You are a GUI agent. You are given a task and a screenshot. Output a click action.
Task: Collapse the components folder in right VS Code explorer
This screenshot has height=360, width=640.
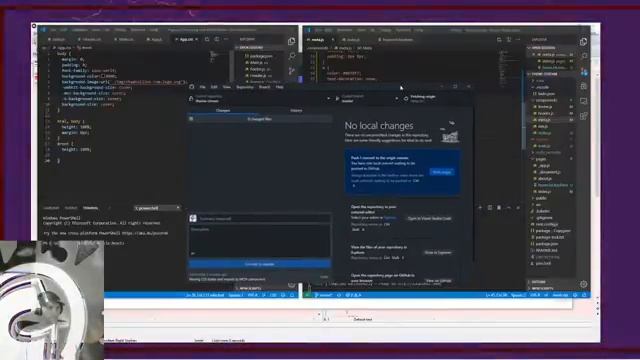pos(546,100)
